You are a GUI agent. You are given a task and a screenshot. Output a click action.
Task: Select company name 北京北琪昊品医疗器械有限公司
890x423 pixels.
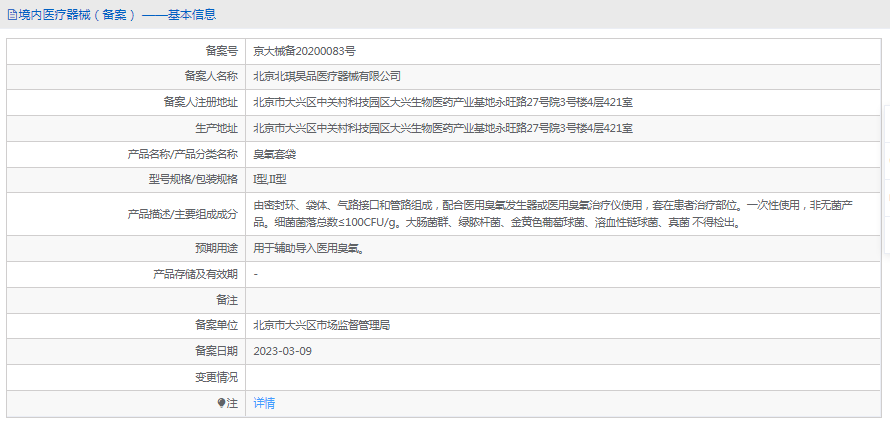(327, 76)
